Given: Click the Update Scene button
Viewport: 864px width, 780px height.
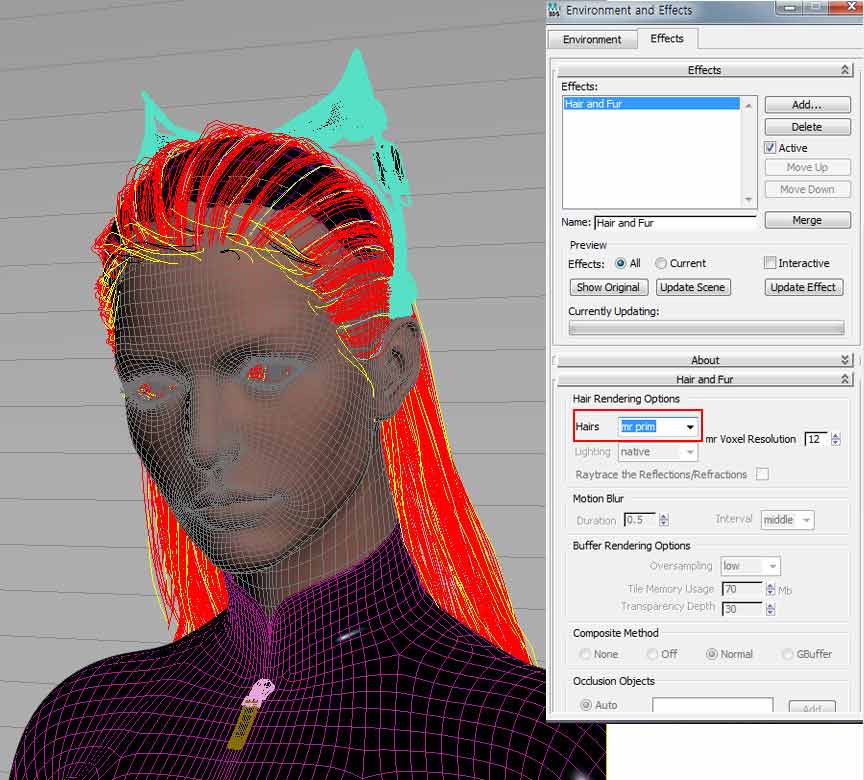Looking at the screenshot, I should coord(693,287).
